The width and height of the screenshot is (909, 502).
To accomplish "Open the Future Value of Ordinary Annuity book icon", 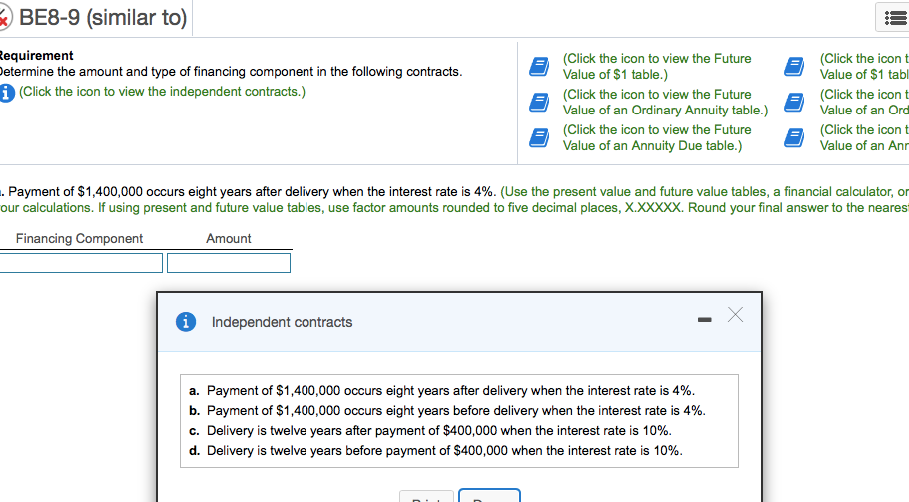I will coord(539,102).
